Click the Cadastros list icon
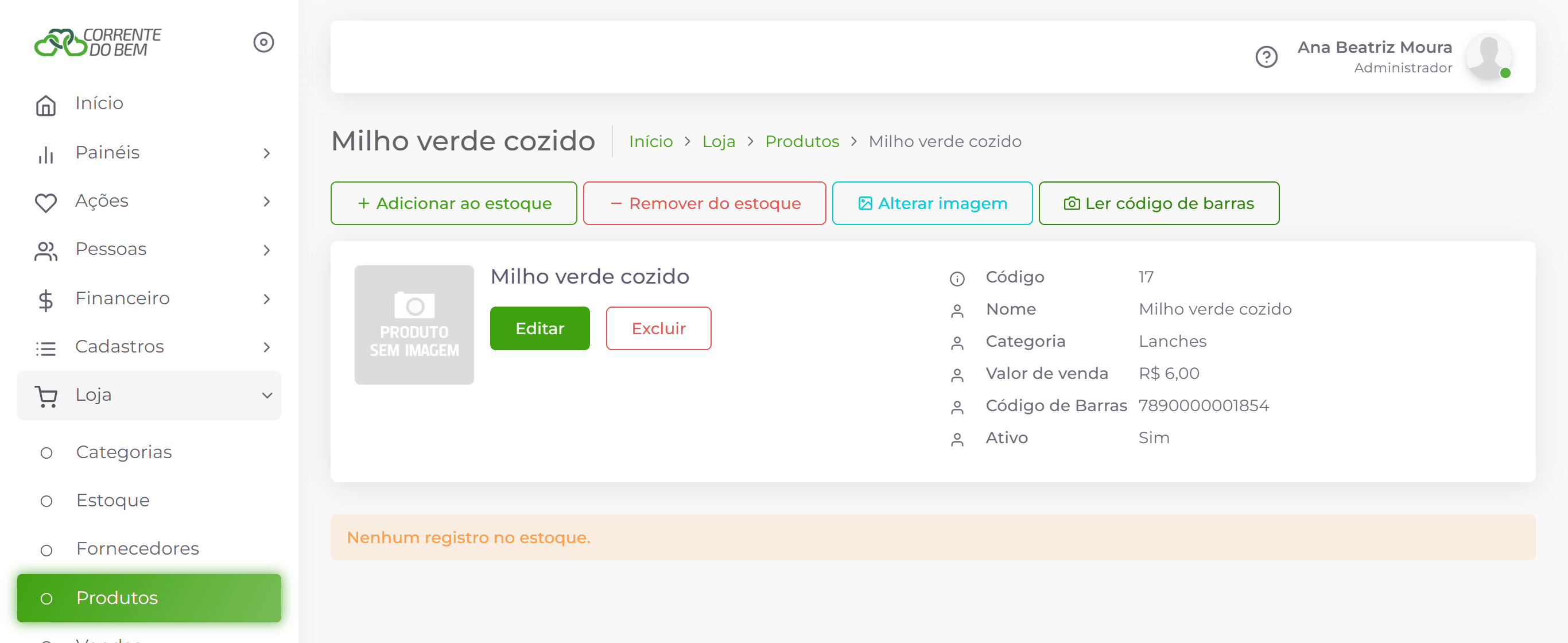The height and width of the screenshot is (643, 1568). [46, 348]
